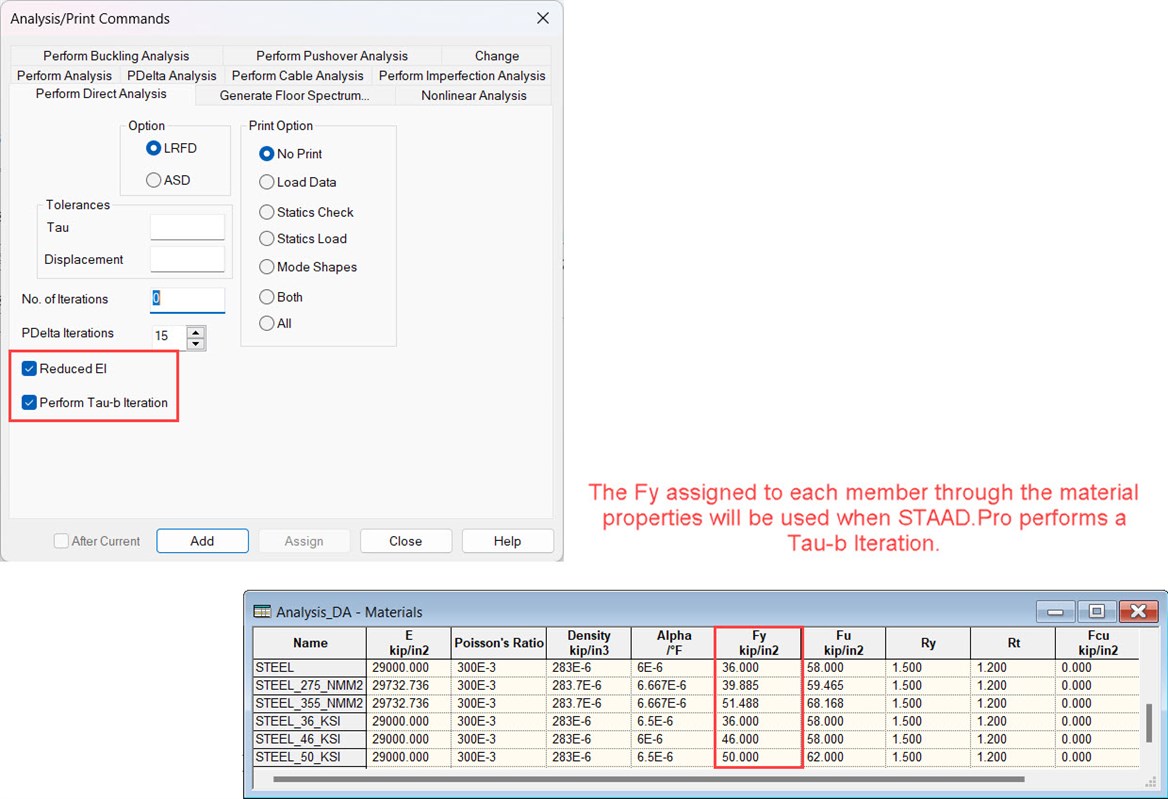1168x799 pixels.
Task: Select the Statics Check option
Action: (266, 212)
